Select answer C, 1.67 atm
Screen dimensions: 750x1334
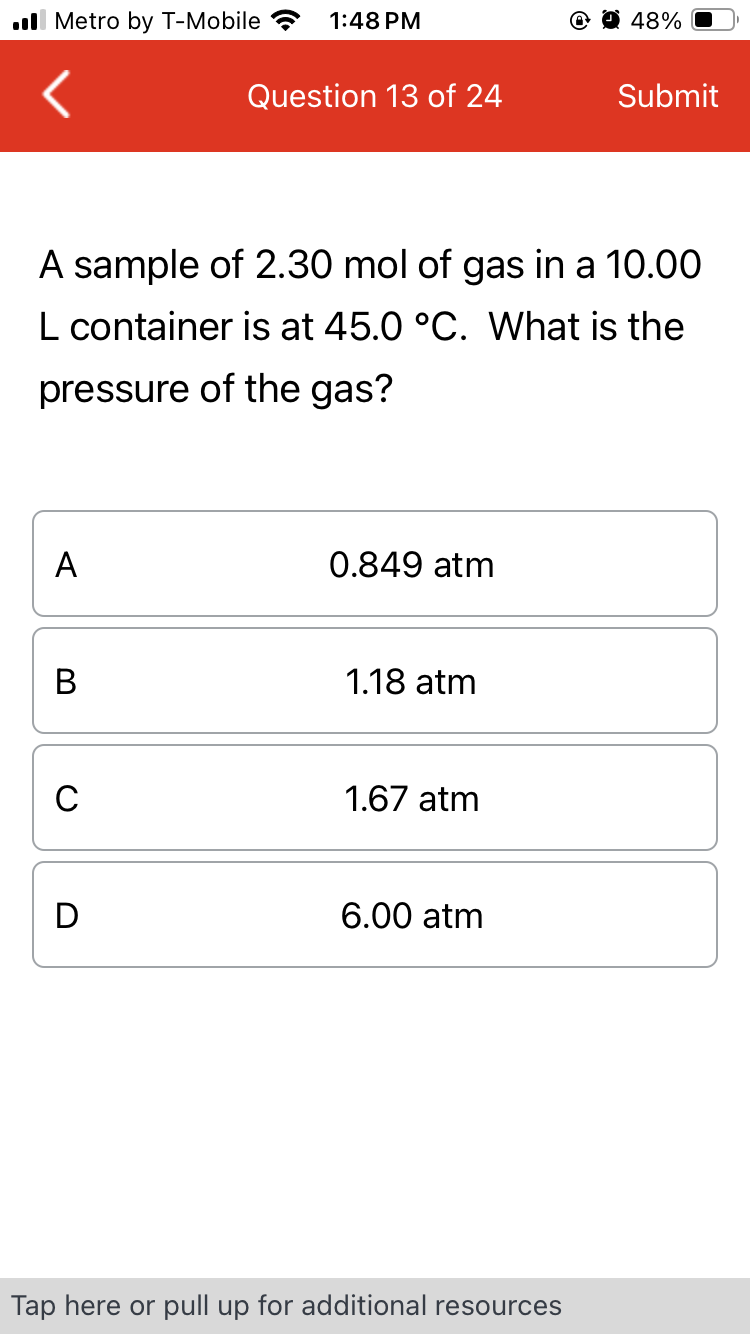pyautogui.click(x=374, y=798)
